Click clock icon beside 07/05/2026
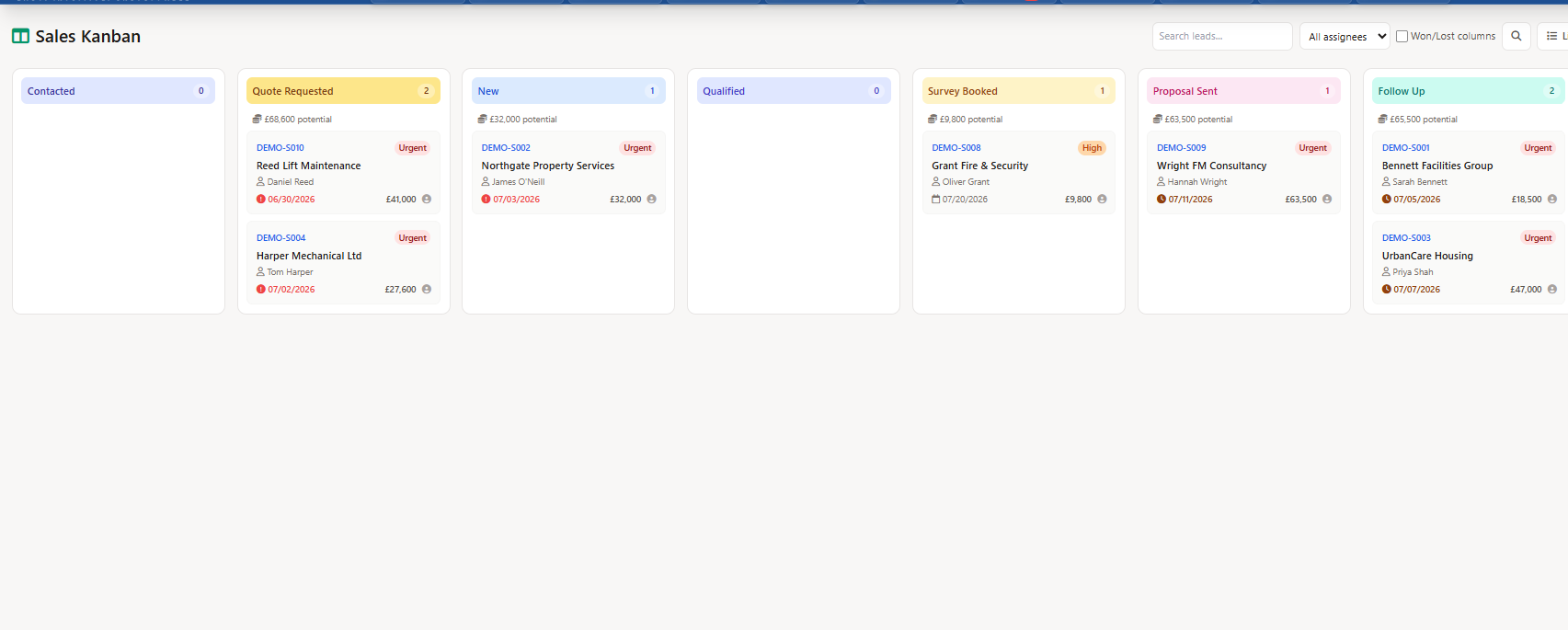The image size is (1568, 630). point(1387,199)
